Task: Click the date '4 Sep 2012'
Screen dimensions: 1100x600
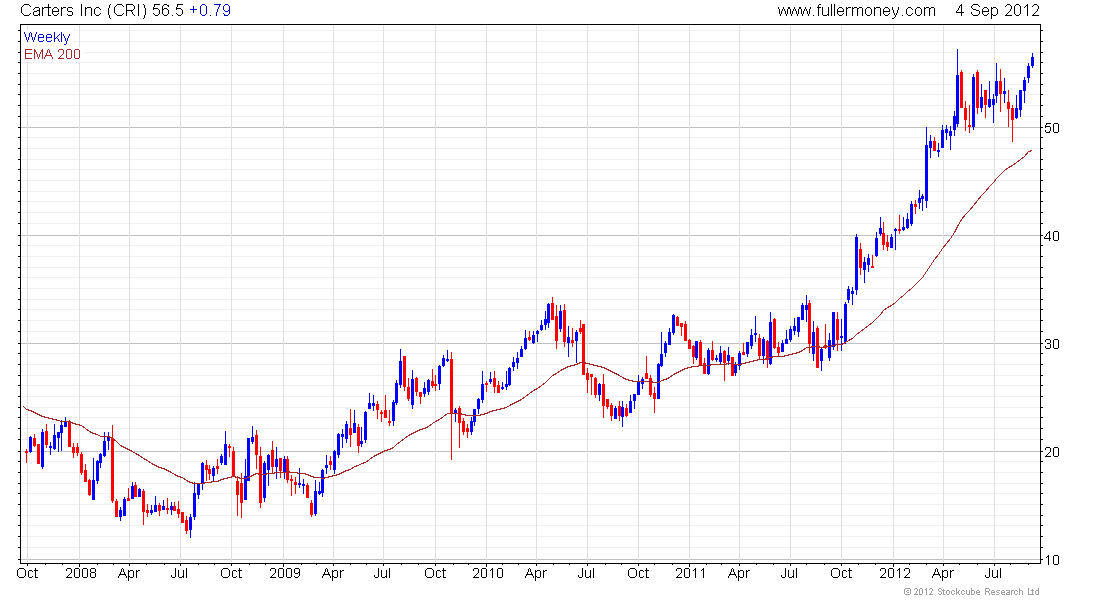Action: click(x=997, y=11)
